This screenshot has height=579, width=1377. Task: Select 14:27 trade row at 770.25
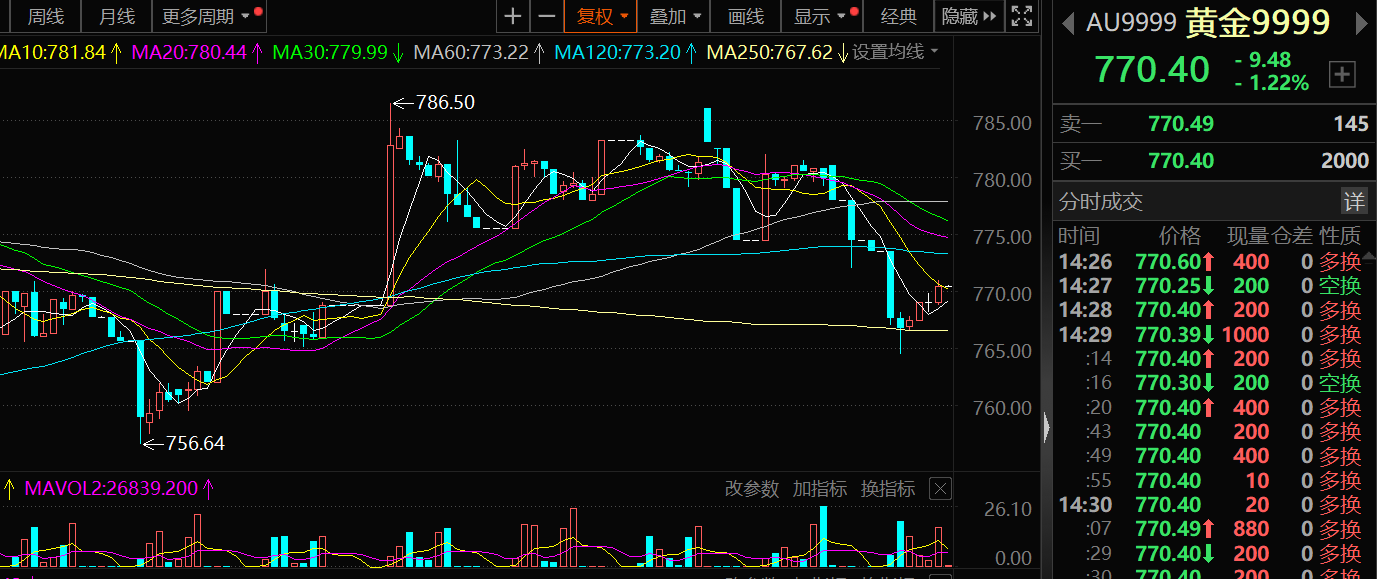click(1210, 286)
